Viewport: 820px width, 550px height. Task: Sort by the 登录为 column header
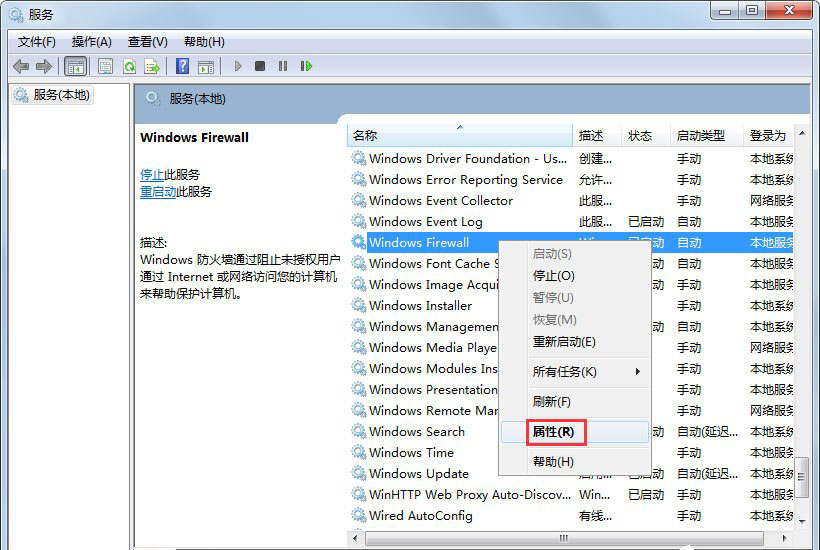pos(768,135)
